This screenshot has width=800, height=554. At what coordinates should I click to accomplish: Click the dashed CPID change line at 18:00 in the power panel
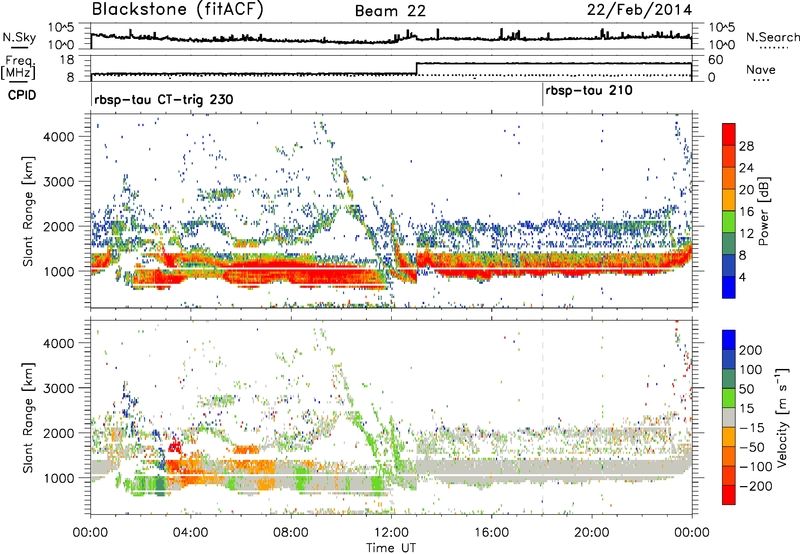click(x=542, y=211)
